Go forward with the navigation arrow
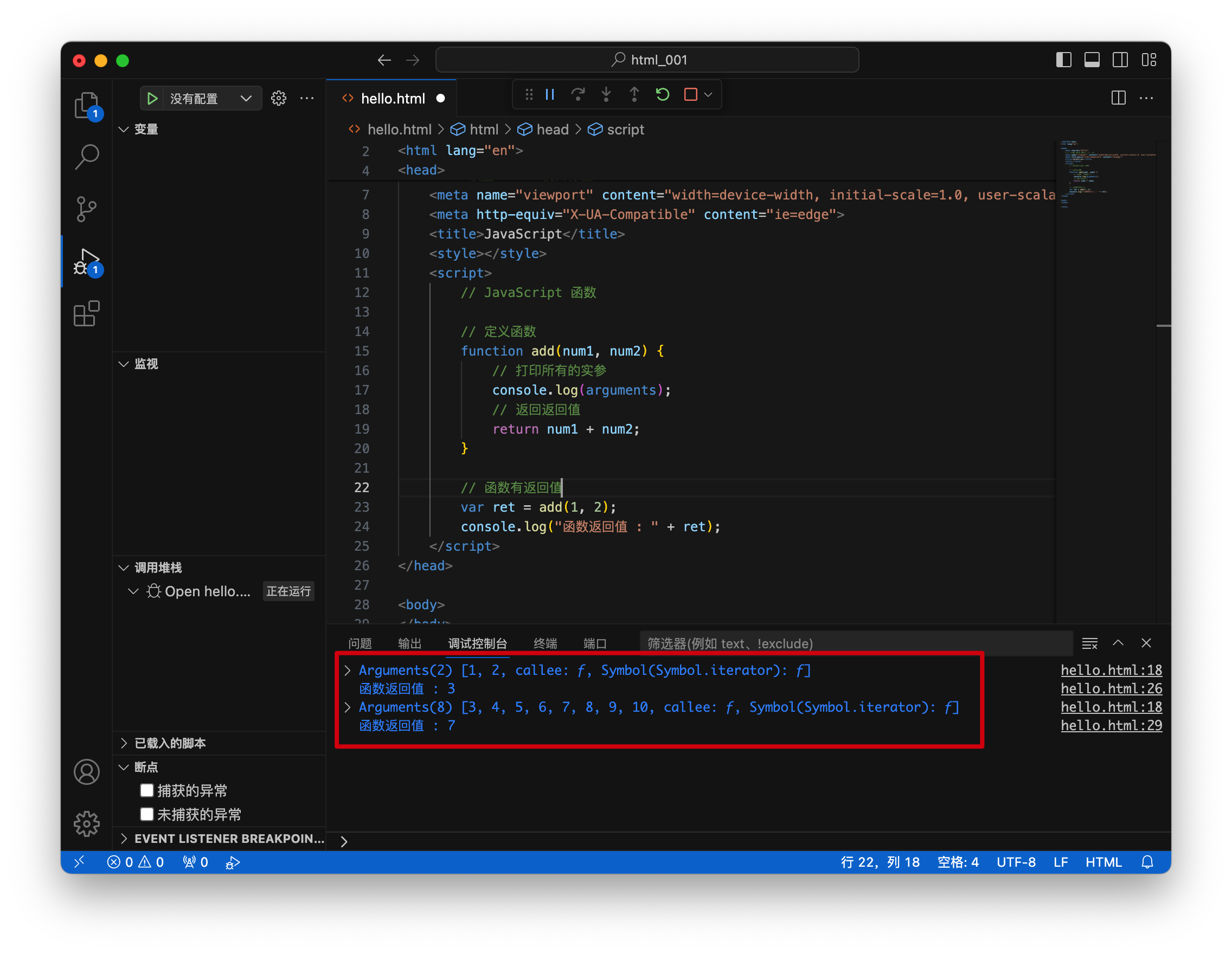The image size is (1232, 954). 413,60
